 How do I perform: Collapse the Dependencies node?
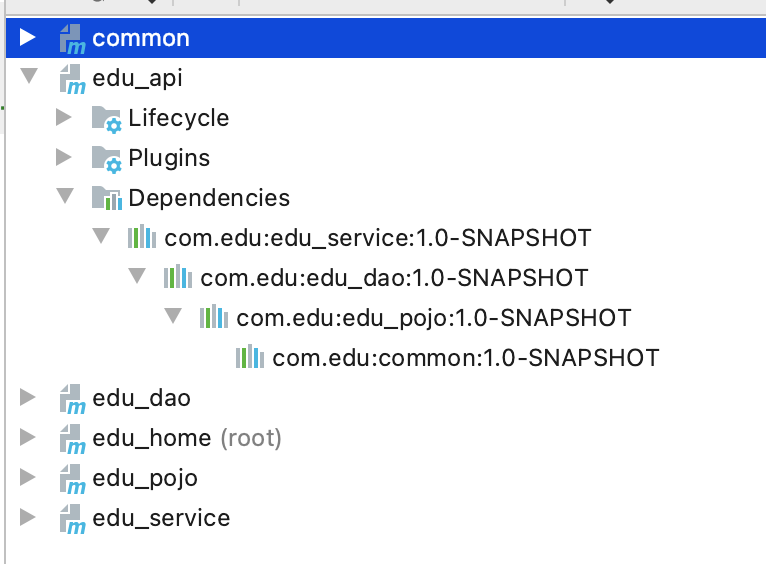pos(64,197)
